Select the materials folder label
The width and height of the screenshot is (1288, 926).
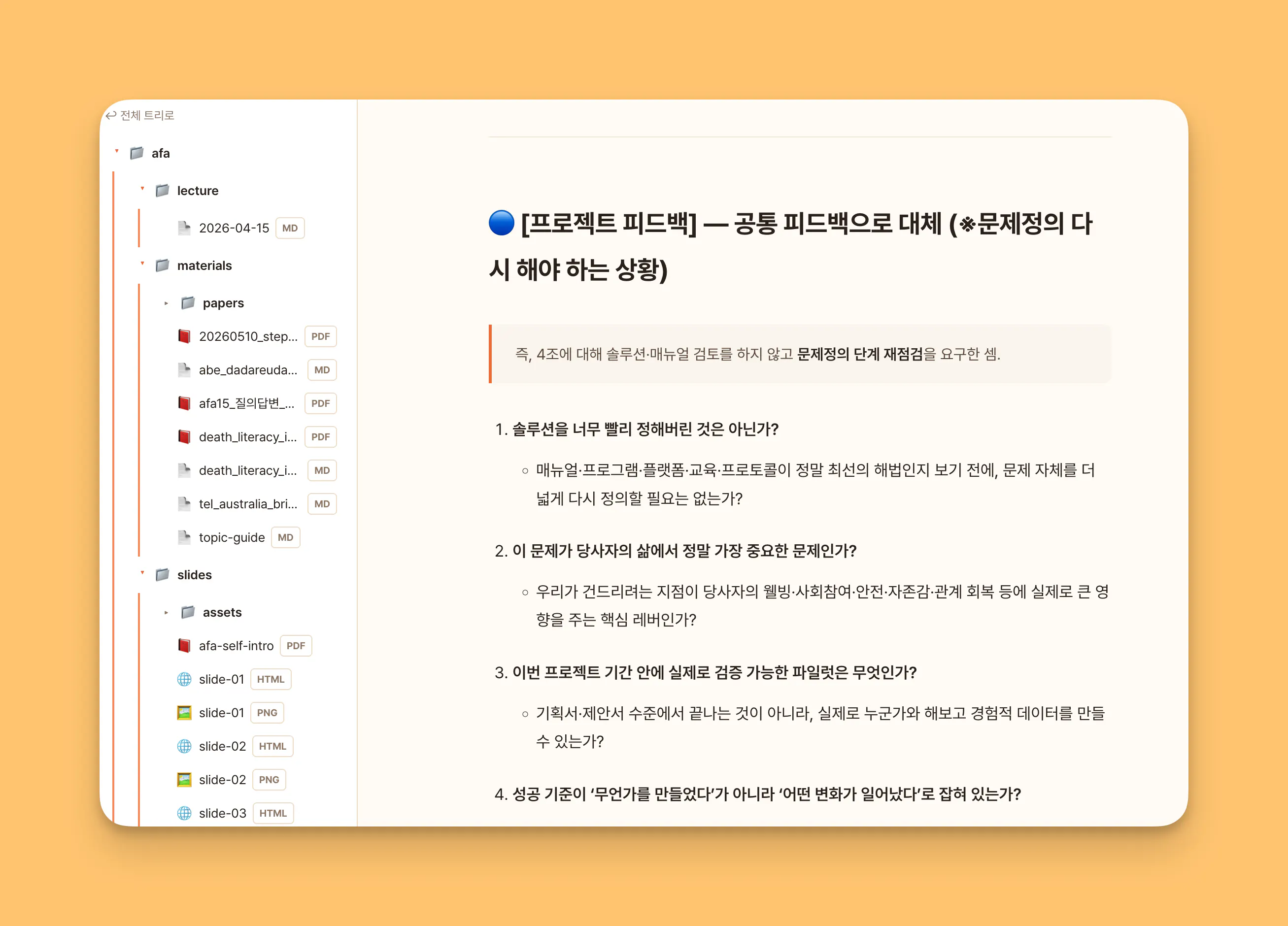[x=204, y=265]
